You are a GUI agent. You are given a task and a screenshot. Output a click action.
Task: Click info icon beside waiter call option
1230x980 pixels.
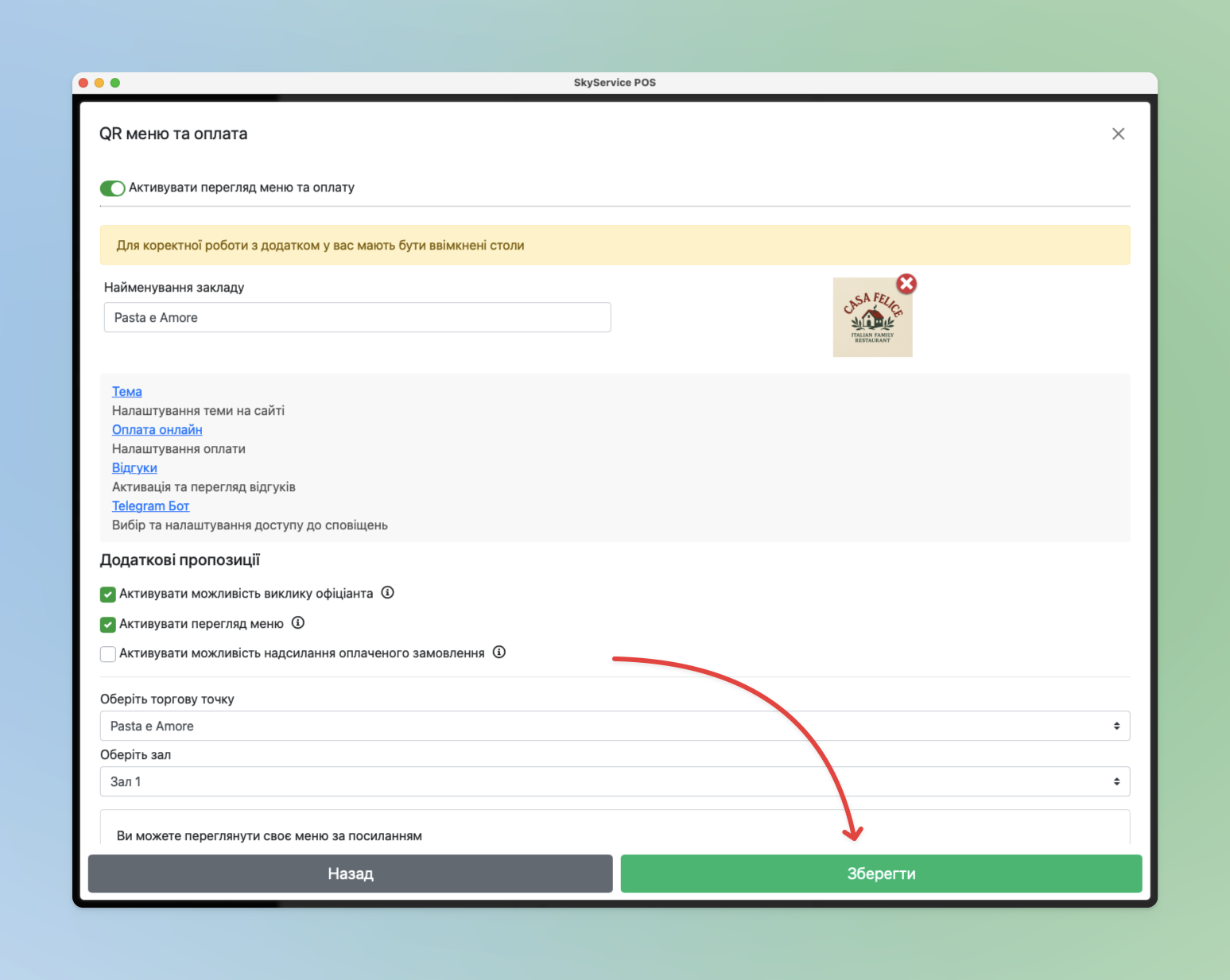tap(387, 593)
